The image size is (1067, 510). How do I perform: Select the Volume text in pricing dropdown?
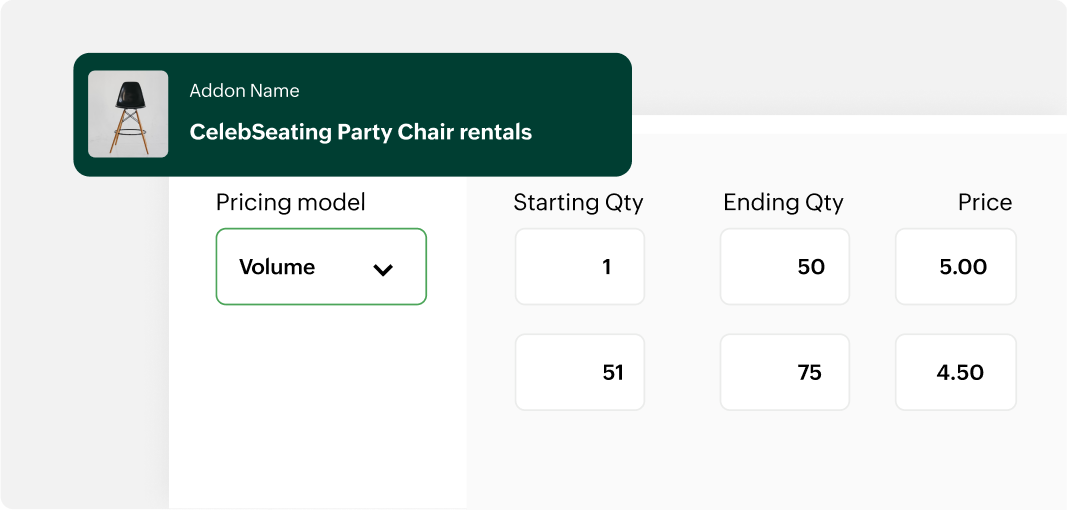[277, 267]
